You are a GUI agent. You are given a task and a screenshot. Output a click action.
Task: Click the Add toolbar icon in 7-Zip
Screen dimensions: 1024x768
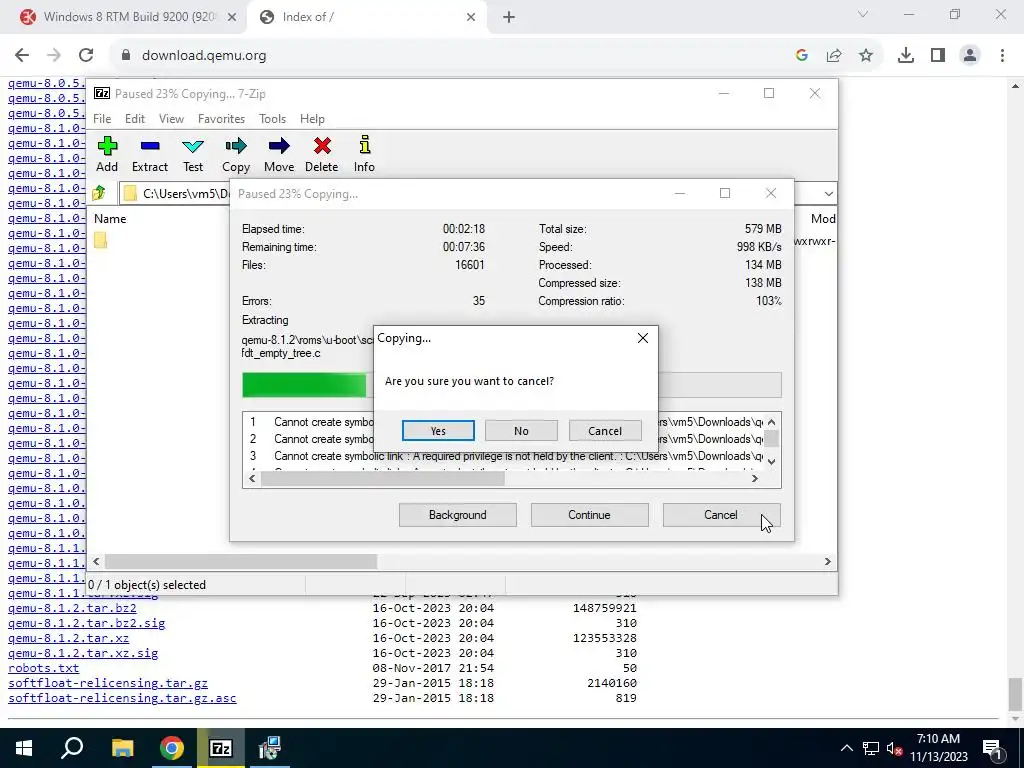(107, 155)
